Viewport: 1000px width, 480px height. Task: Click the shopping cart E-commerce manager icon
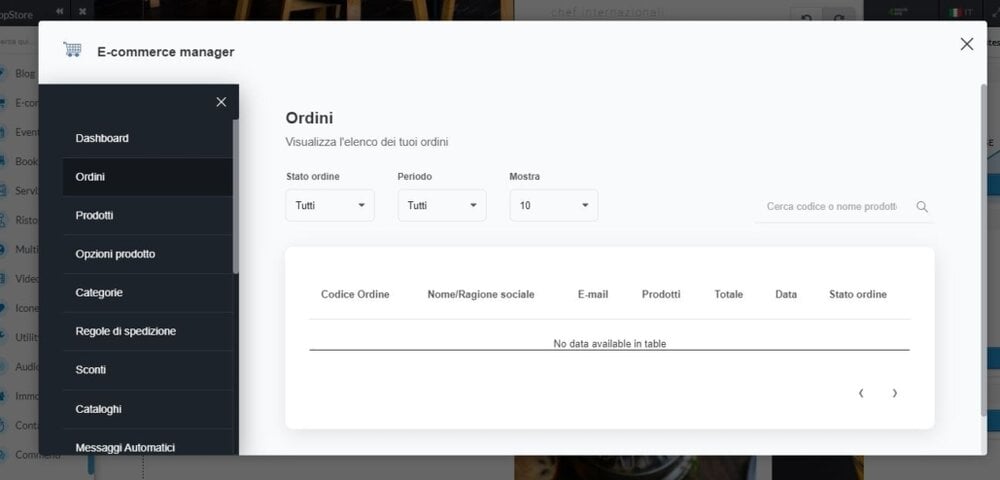pos(71,50)
